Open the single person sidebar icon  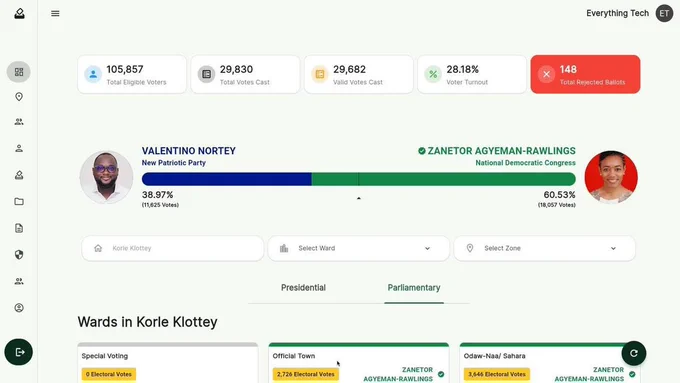tap(19, 148)
